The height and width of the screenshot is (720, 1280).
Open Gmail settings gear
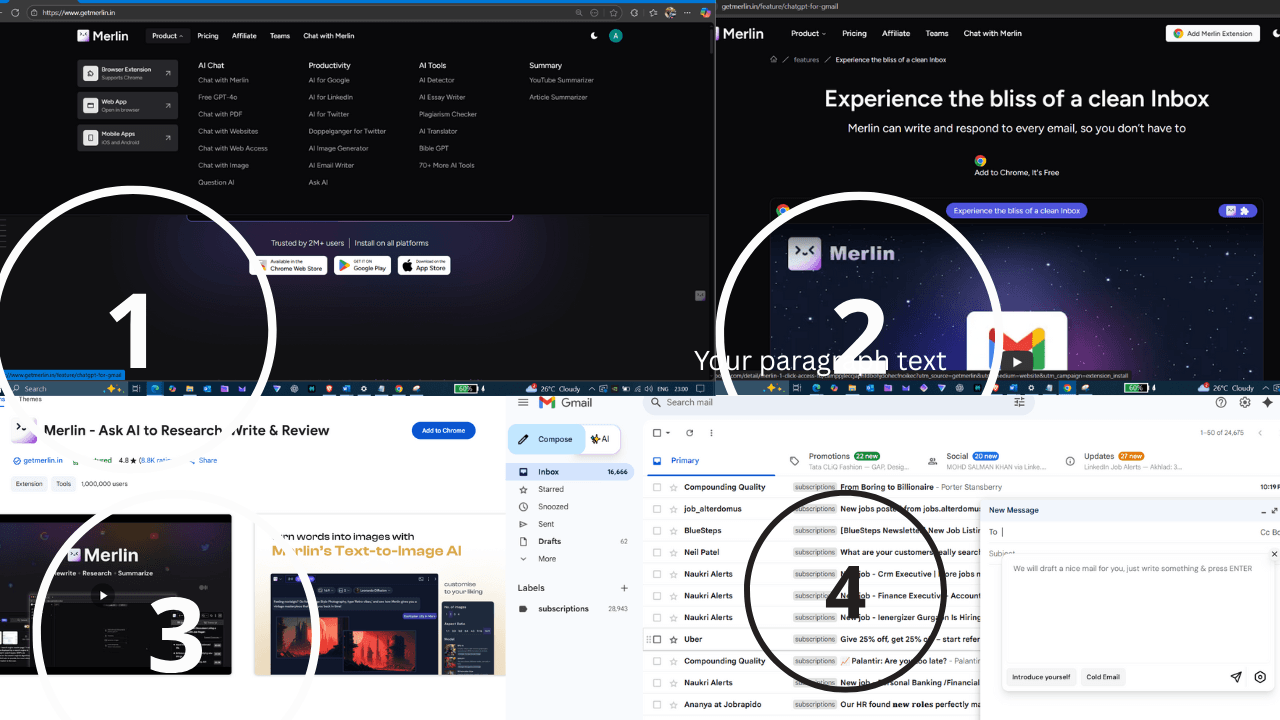pos(1244,402)
